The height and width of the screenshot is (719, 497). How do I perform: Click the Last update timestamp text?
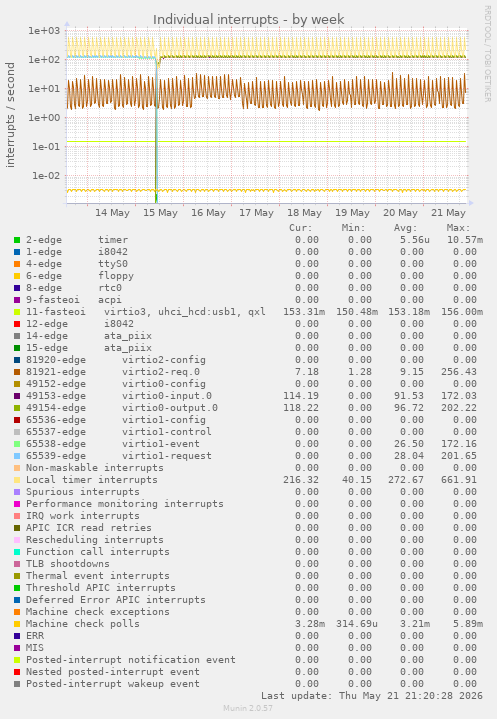click(372, 696)
